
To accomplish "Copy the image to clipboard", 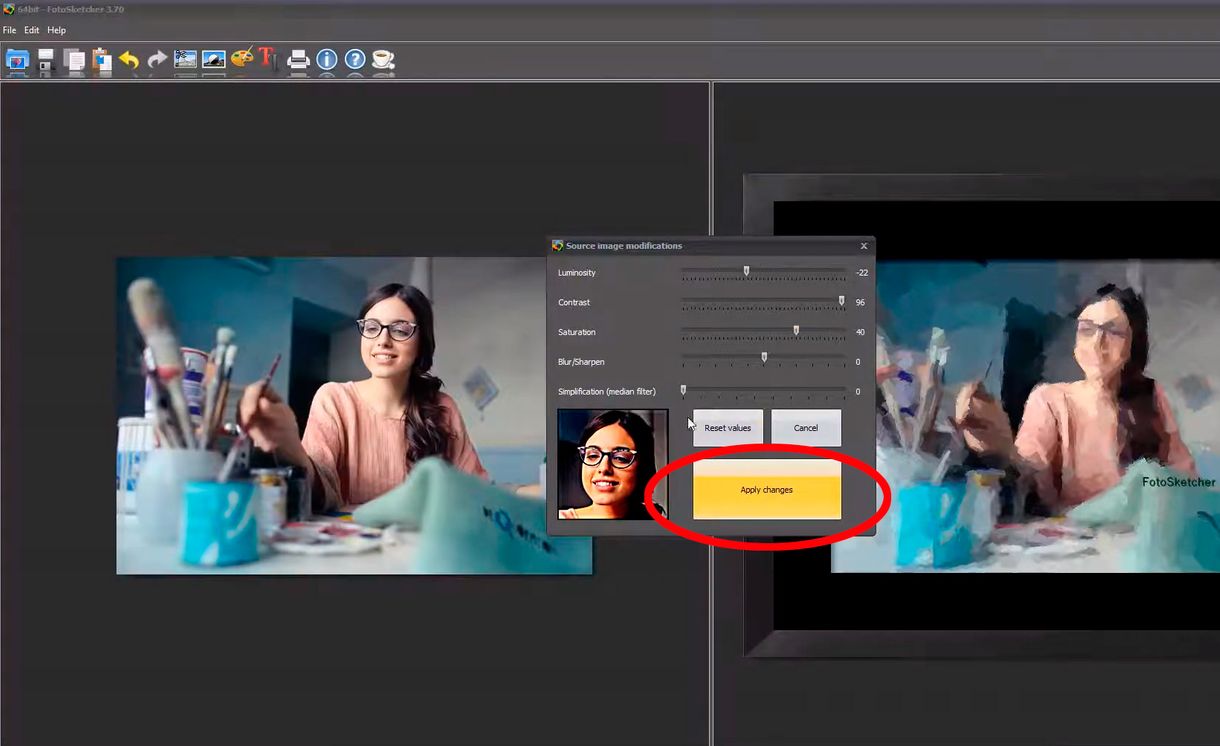I will point(73,60).
